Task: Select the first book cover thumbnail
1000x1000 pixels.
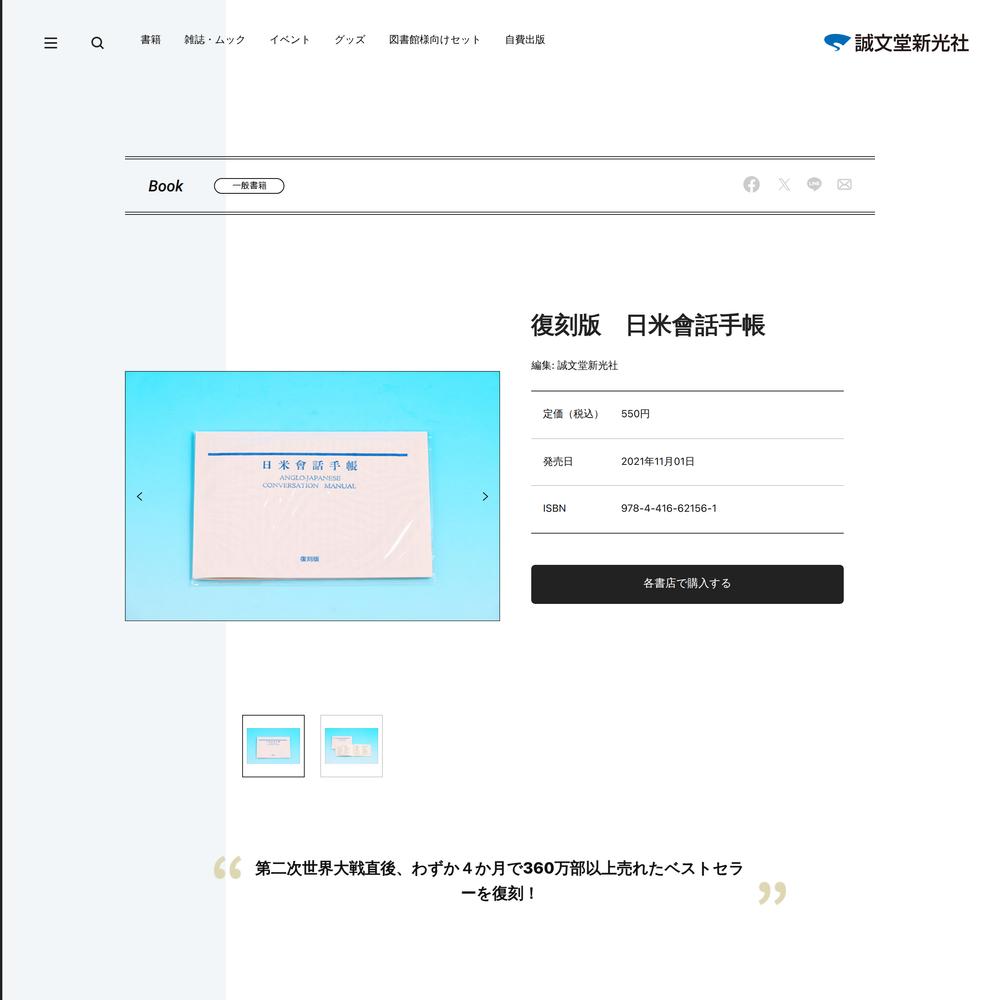Action: coord(273,746)
